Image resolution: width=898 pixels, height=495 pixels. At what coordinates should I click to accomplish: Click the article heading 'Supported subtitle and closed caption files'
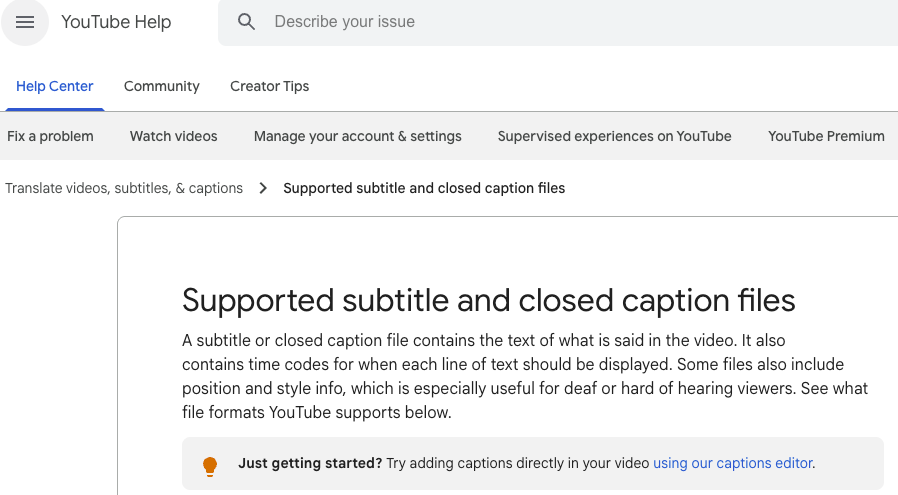[x=488, y=300]
